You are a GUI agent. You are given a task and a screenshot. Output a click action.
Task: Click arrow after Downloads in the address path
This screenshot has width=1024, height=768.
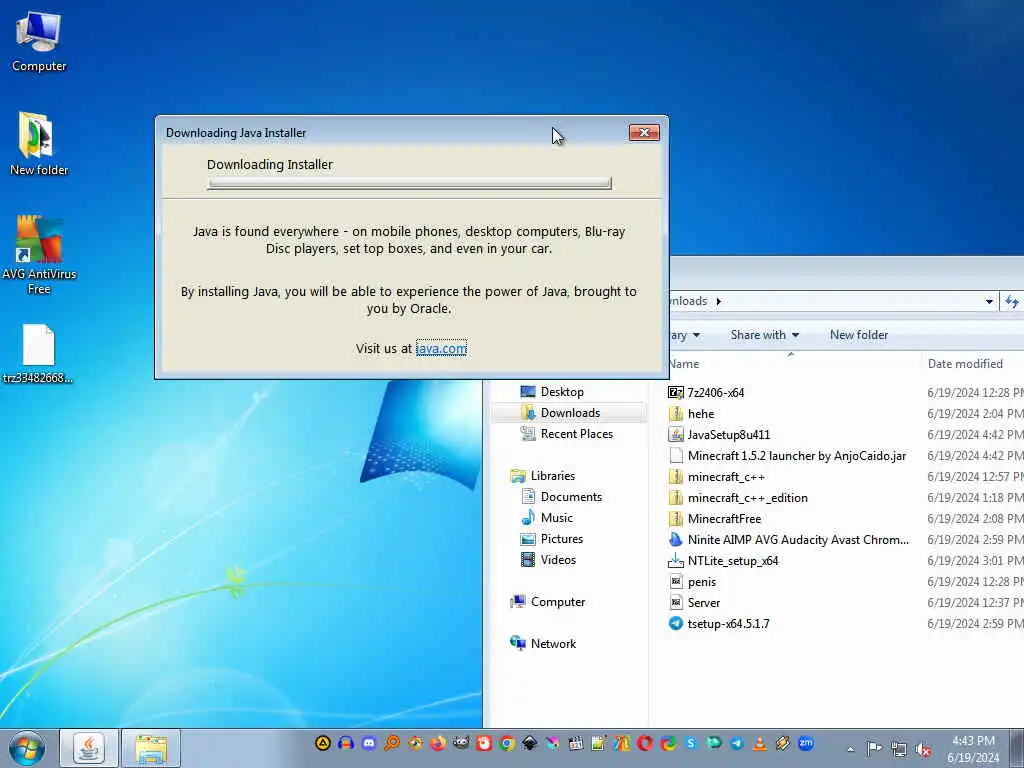(718, 301)
